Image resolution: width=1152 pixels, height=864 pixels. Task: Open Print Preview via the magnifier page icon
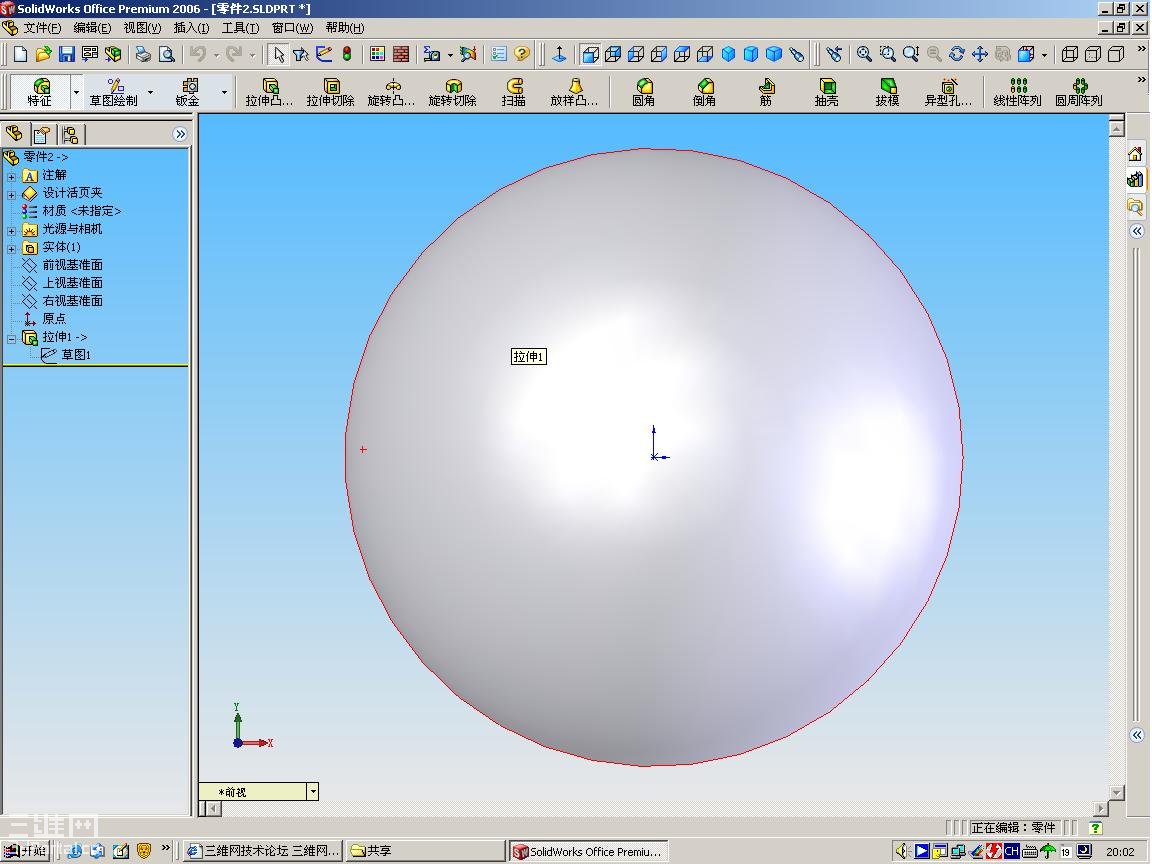tap(167, 54)
